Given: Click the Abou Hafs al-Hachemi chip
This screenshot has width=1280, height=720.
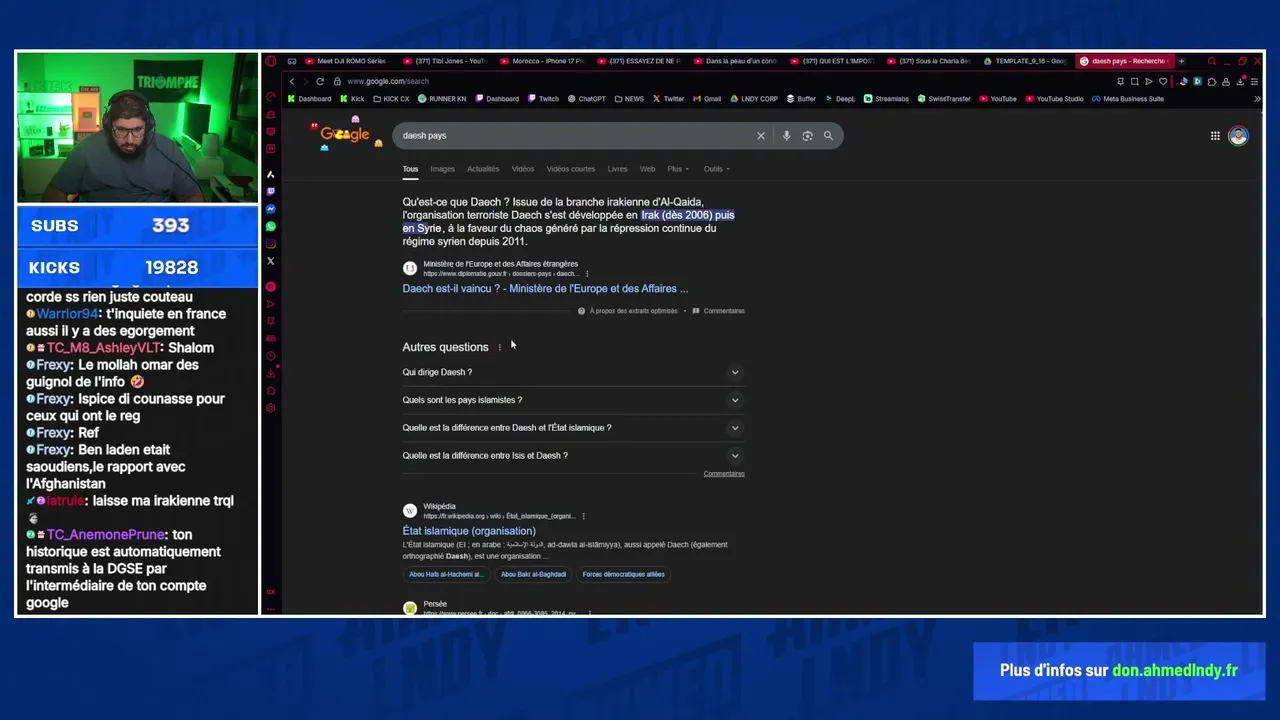Looking at the screenshot, I should coord(446,574).
